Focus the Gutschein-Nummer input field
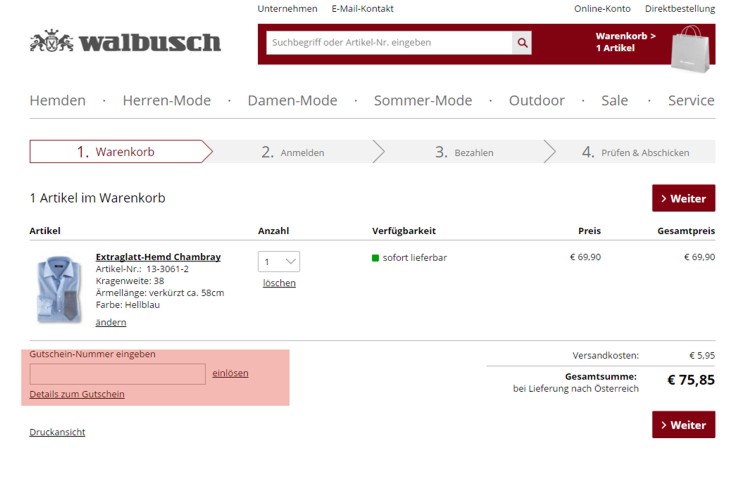Screen dimensions: 740x484 point(118,374)
